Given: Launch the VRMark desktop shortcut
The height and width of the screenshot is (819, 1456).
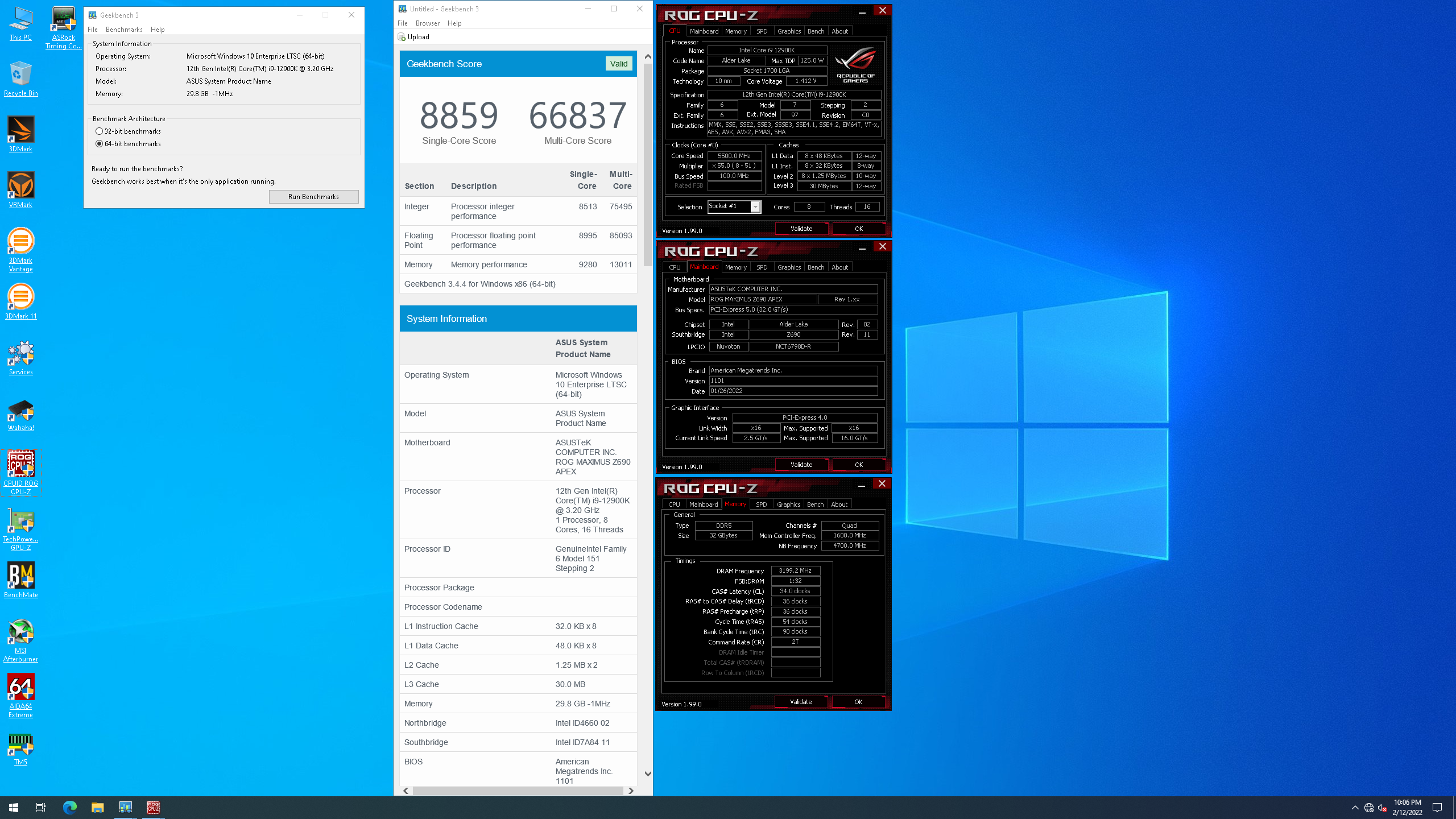Looking at the screenshot, I should (20, 191).
